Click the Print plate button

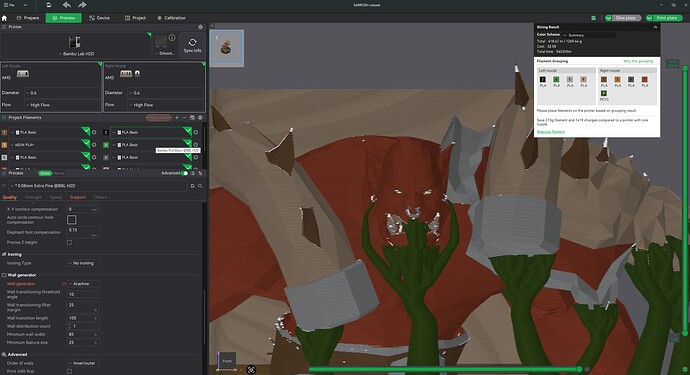pyautogui.click(x=664, y=18)
